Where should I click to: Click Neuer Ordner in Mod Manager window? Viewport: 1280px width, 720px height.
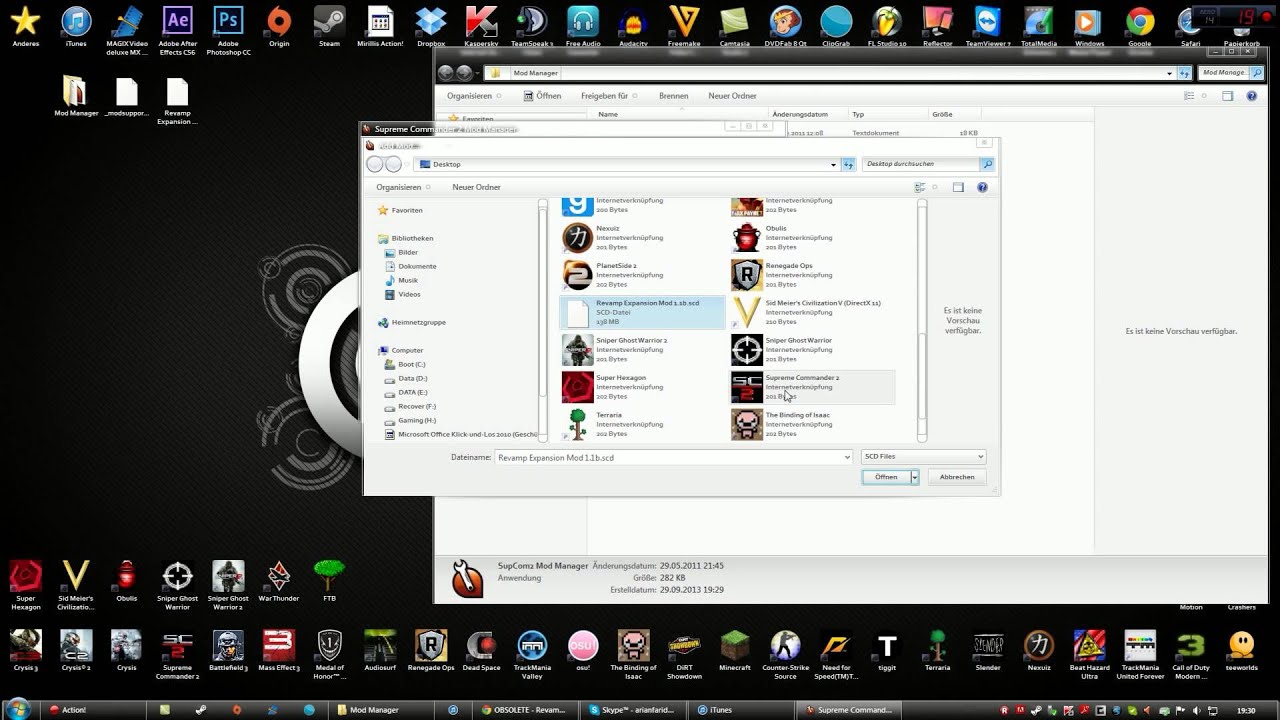click(x=732, y=96)
